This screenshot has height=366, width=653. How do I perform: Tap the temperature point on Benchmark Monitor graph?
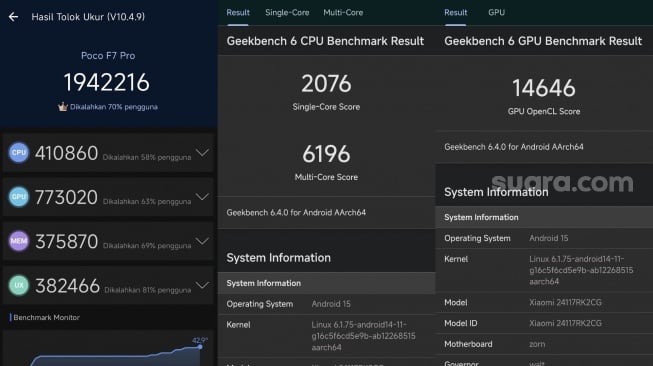tap(200, 346)
